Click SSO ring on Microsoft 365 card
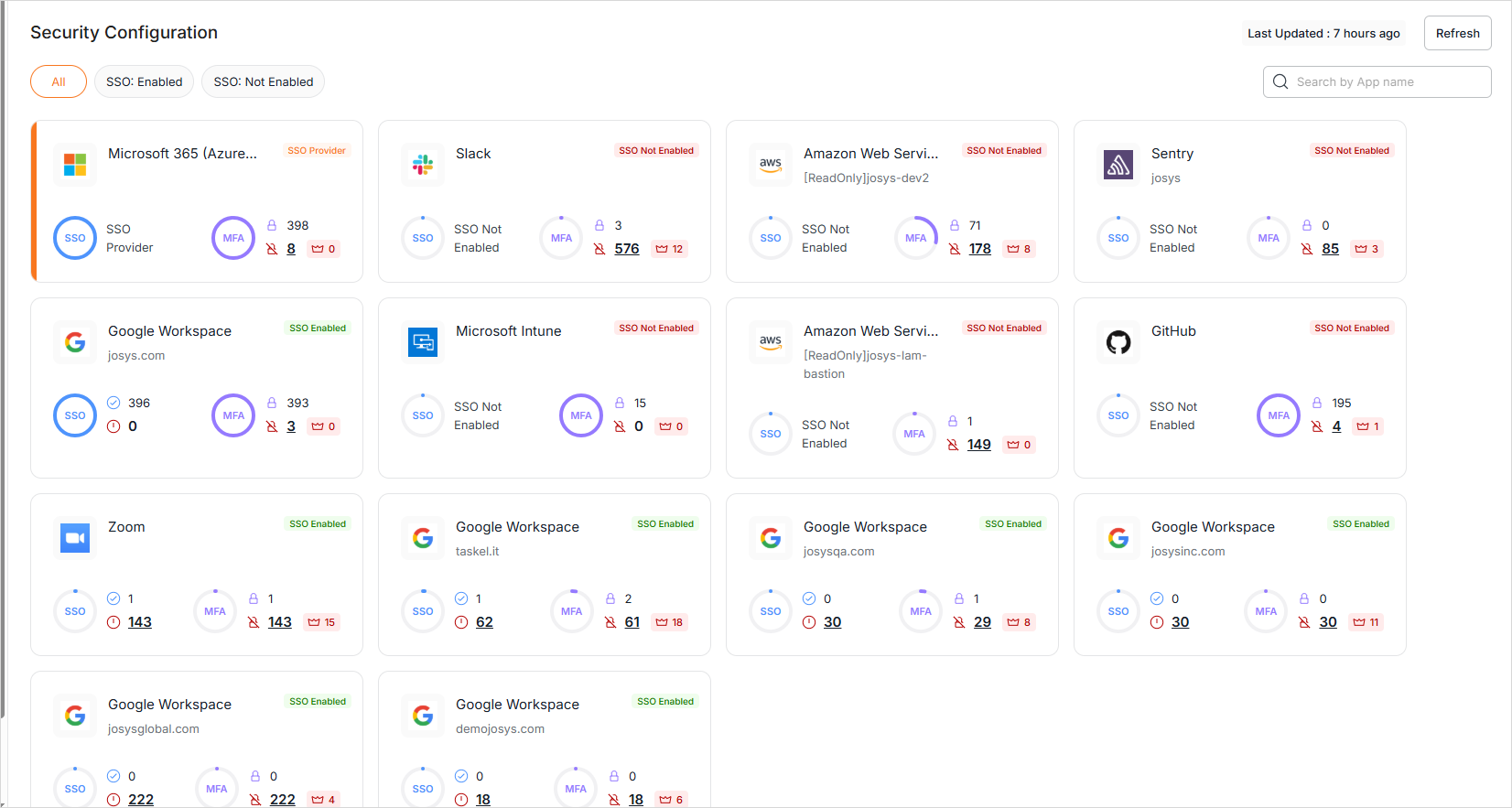 (75, 238)
